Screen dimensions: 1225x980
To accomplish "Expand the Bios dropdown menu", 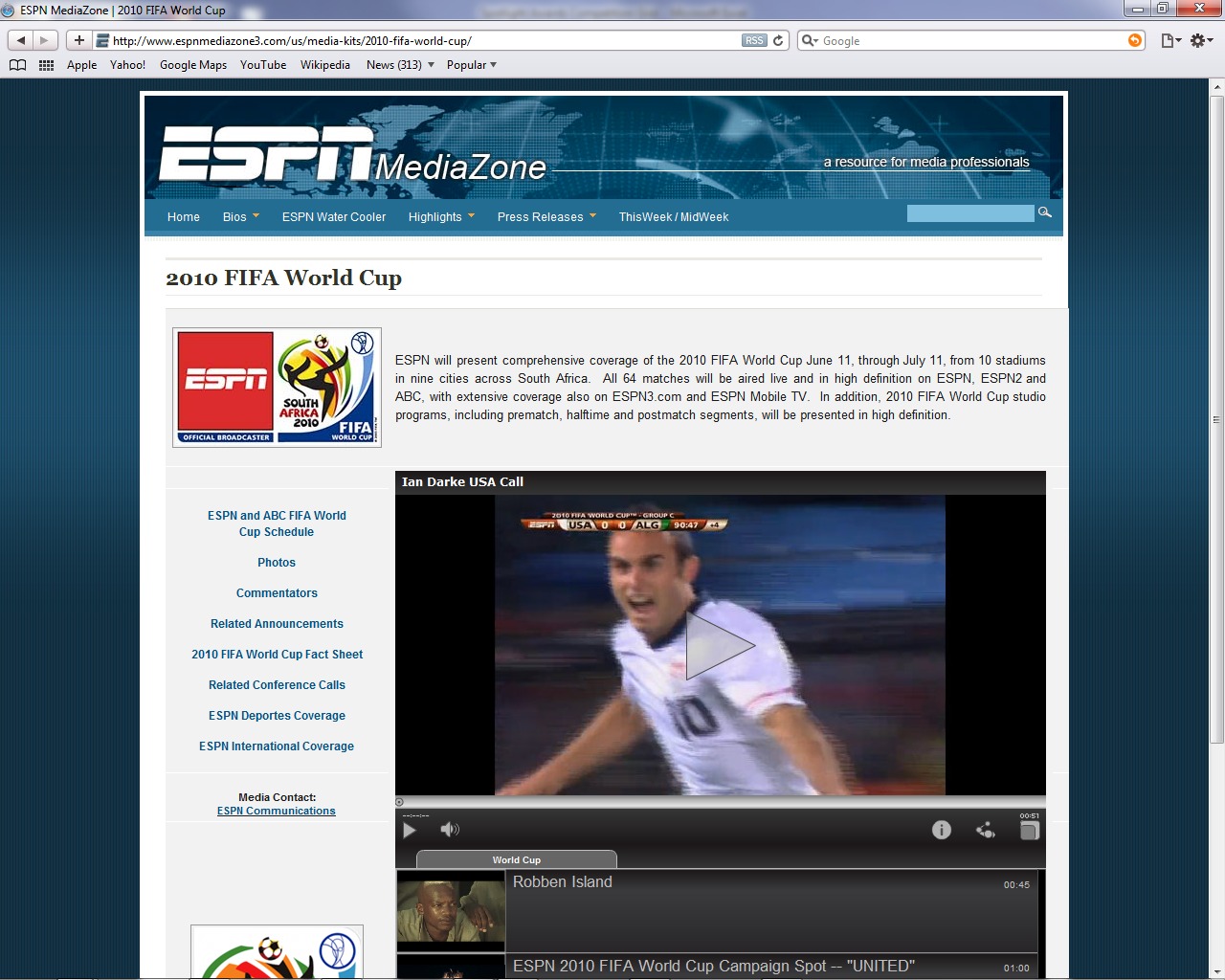I will pos(241,217).
